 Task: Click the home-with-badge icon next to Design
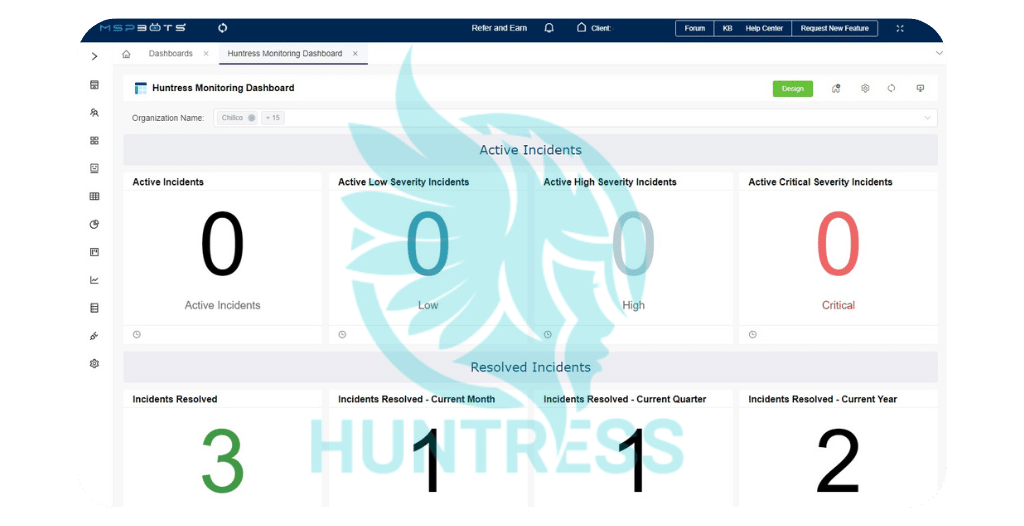pos(836,88)
